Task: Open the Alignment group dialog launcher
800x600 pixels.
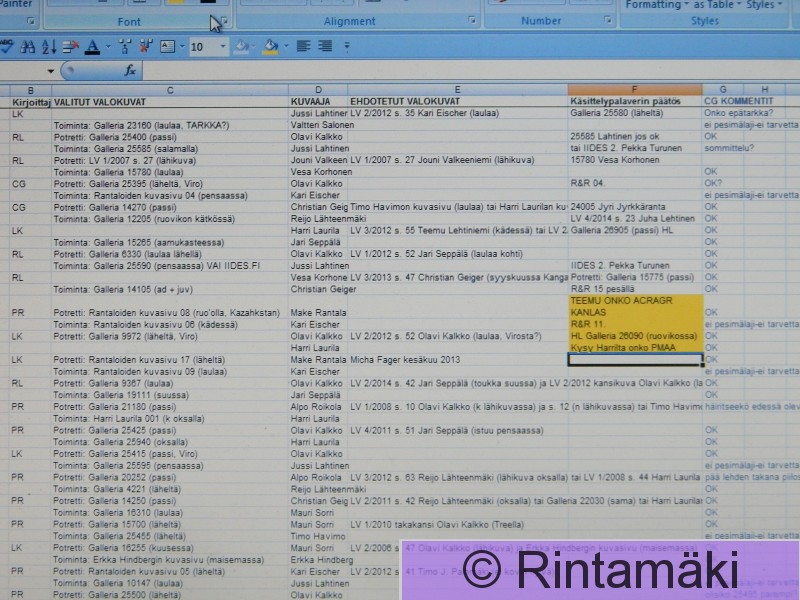Action: [472, 21]
